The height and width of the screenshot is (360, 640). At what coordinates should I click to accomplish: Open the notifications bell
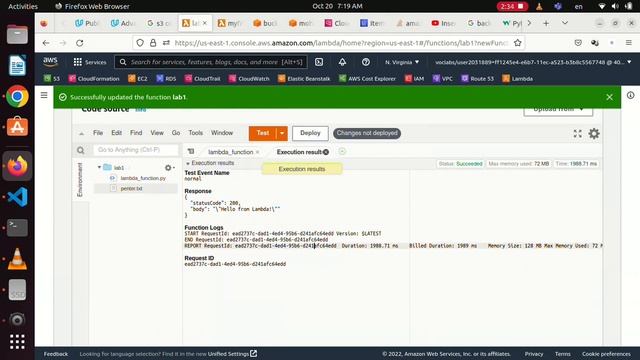click(x=342, y=62)
